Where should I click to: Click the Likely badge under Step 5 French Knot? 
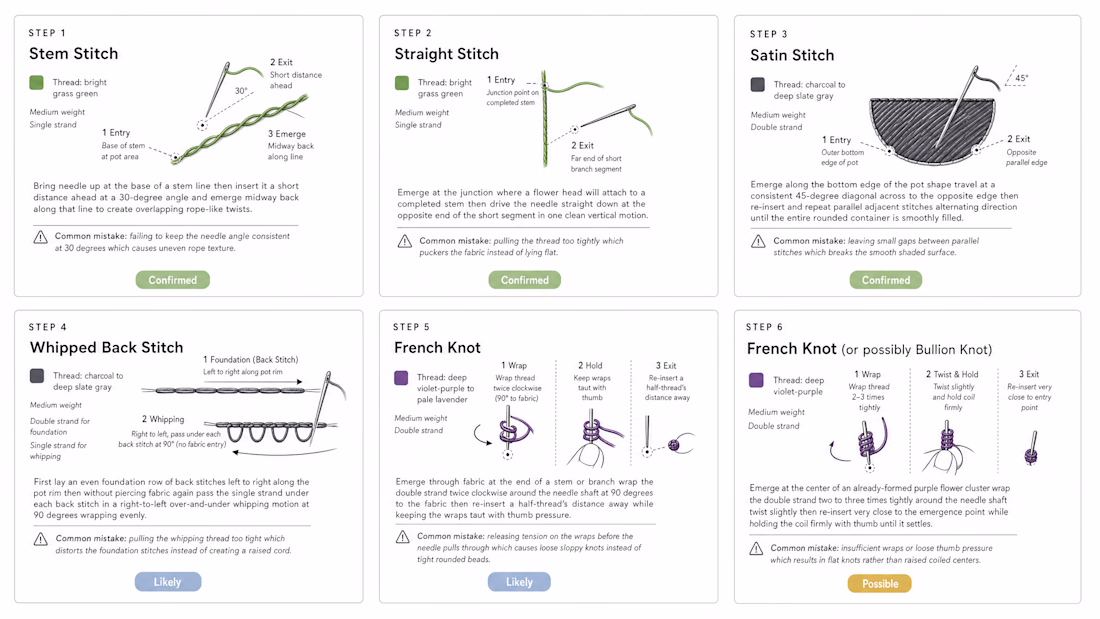point(519,582)
